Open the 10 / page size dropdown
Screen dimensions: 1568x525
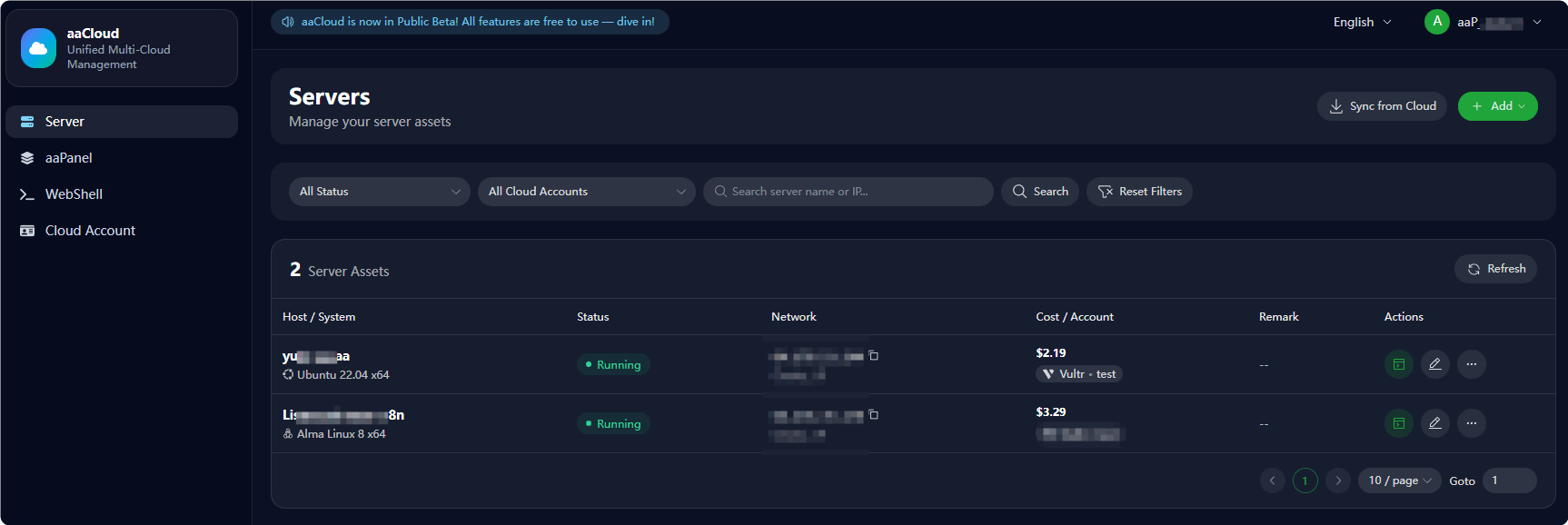[1400, 480]
